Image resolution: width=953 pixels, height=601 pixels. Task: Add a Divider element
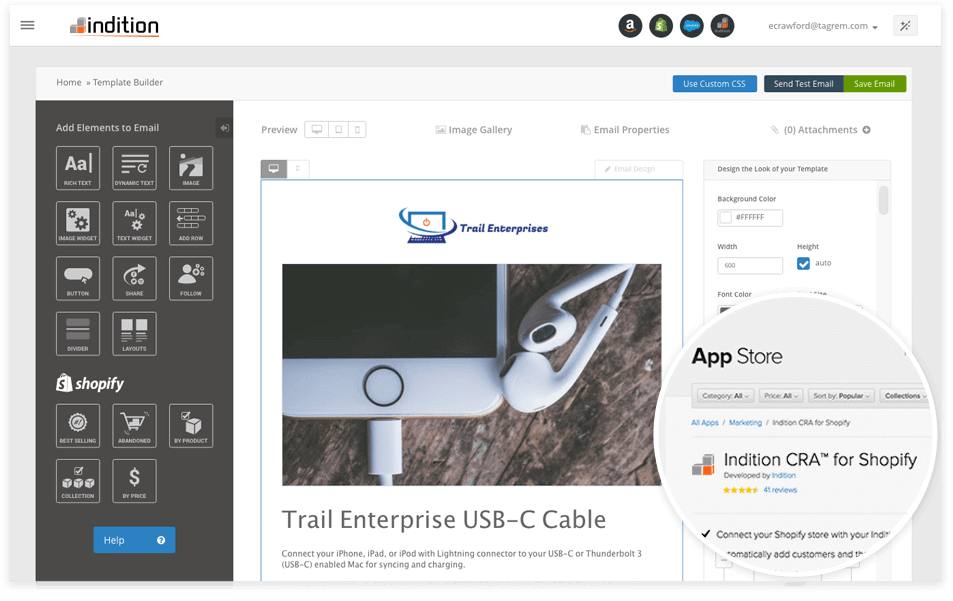[x=78, y=334]
